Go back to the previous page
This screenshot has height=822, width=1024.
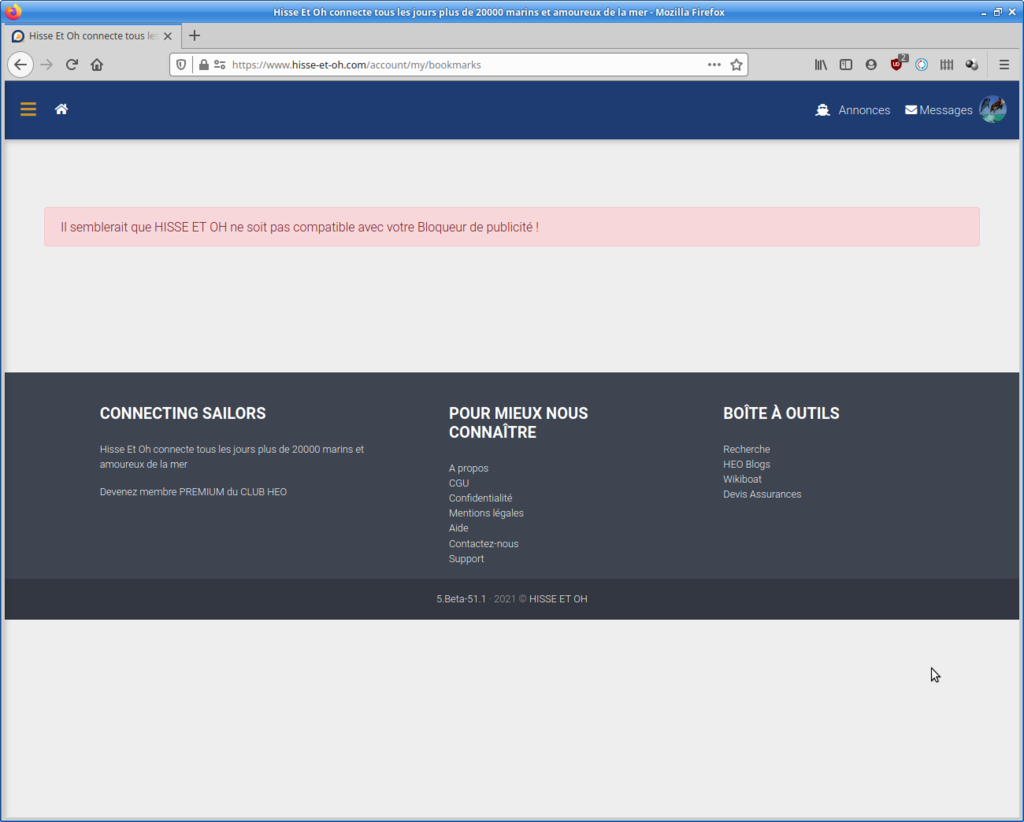(21, 65)
